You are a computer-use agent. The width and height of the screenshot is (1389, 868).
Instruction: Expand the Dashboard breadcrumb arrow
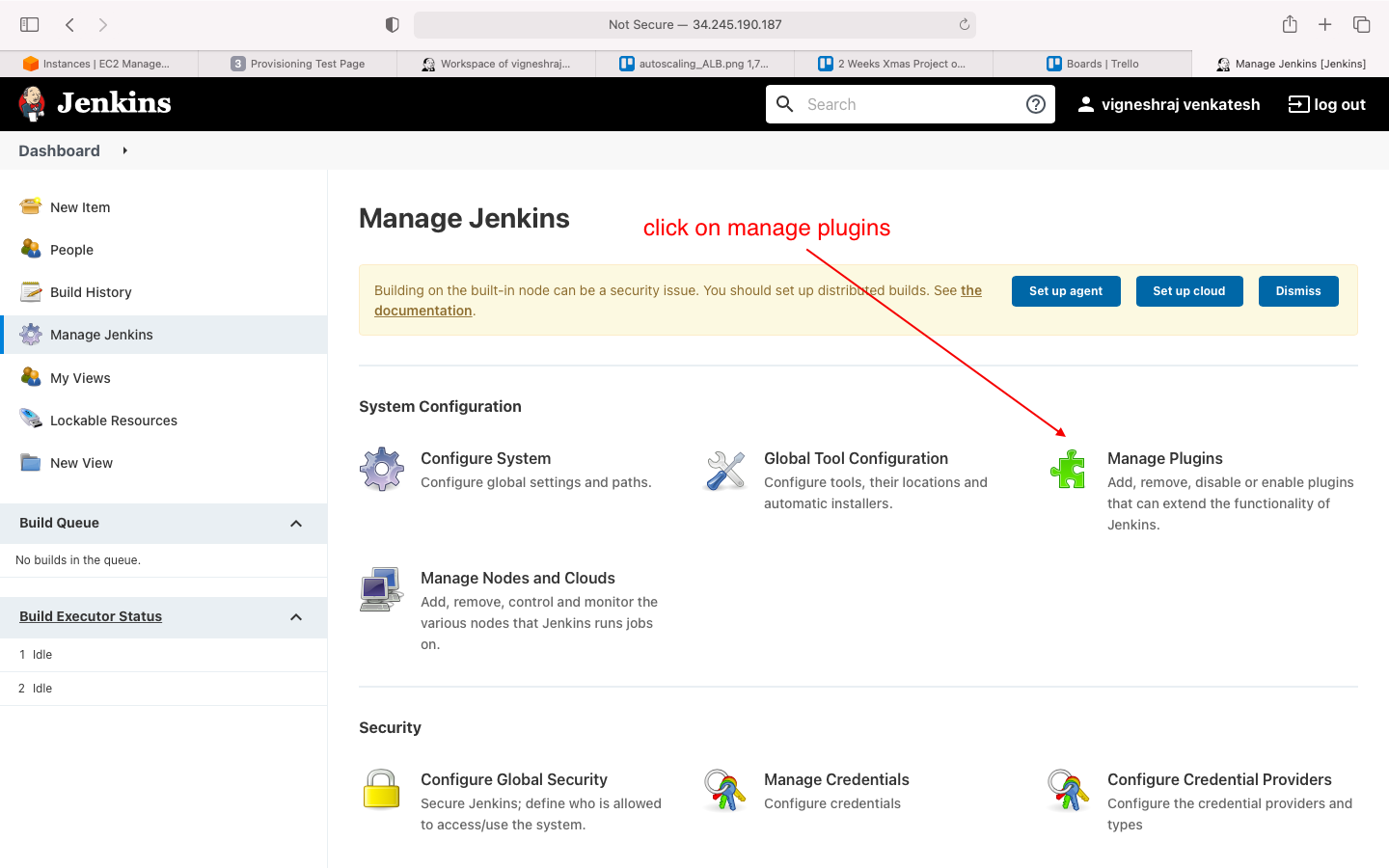pyautogui.click(x=124, y=150)
